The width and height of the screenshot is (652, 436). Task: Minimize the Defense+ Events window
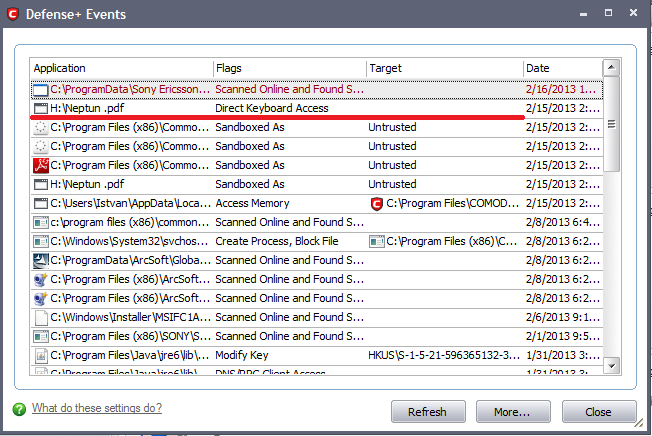584,13
